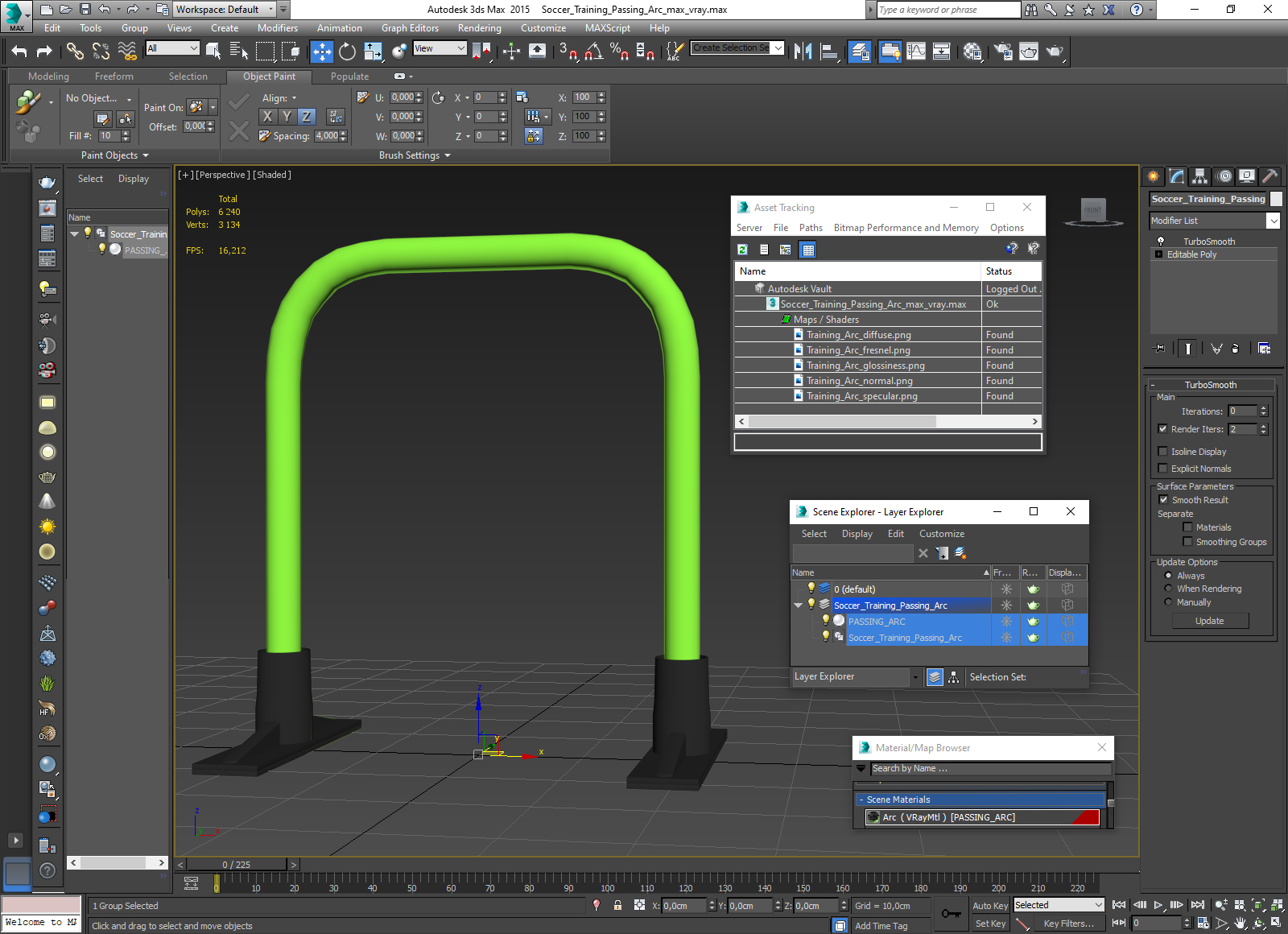
Task: Click Key Filters button
Action: (1068, 924)
